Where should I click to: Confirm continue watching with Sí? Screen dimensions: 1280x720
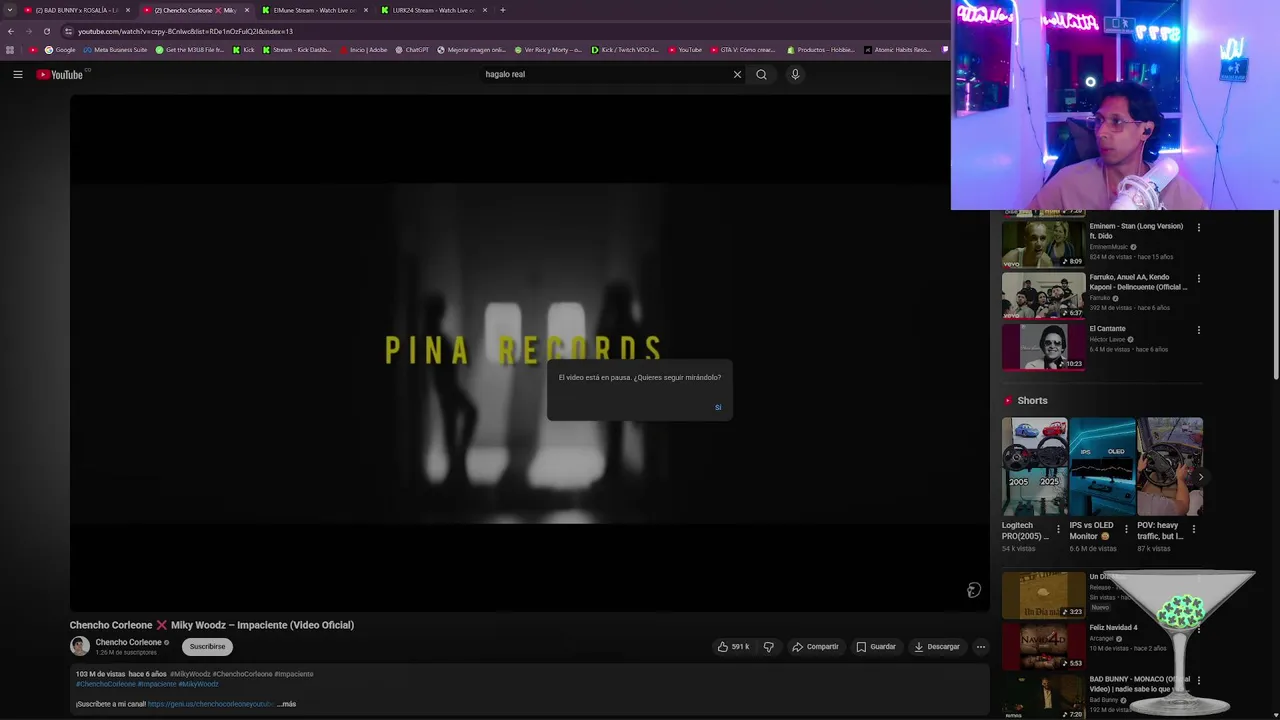click(x=718, y=407)
